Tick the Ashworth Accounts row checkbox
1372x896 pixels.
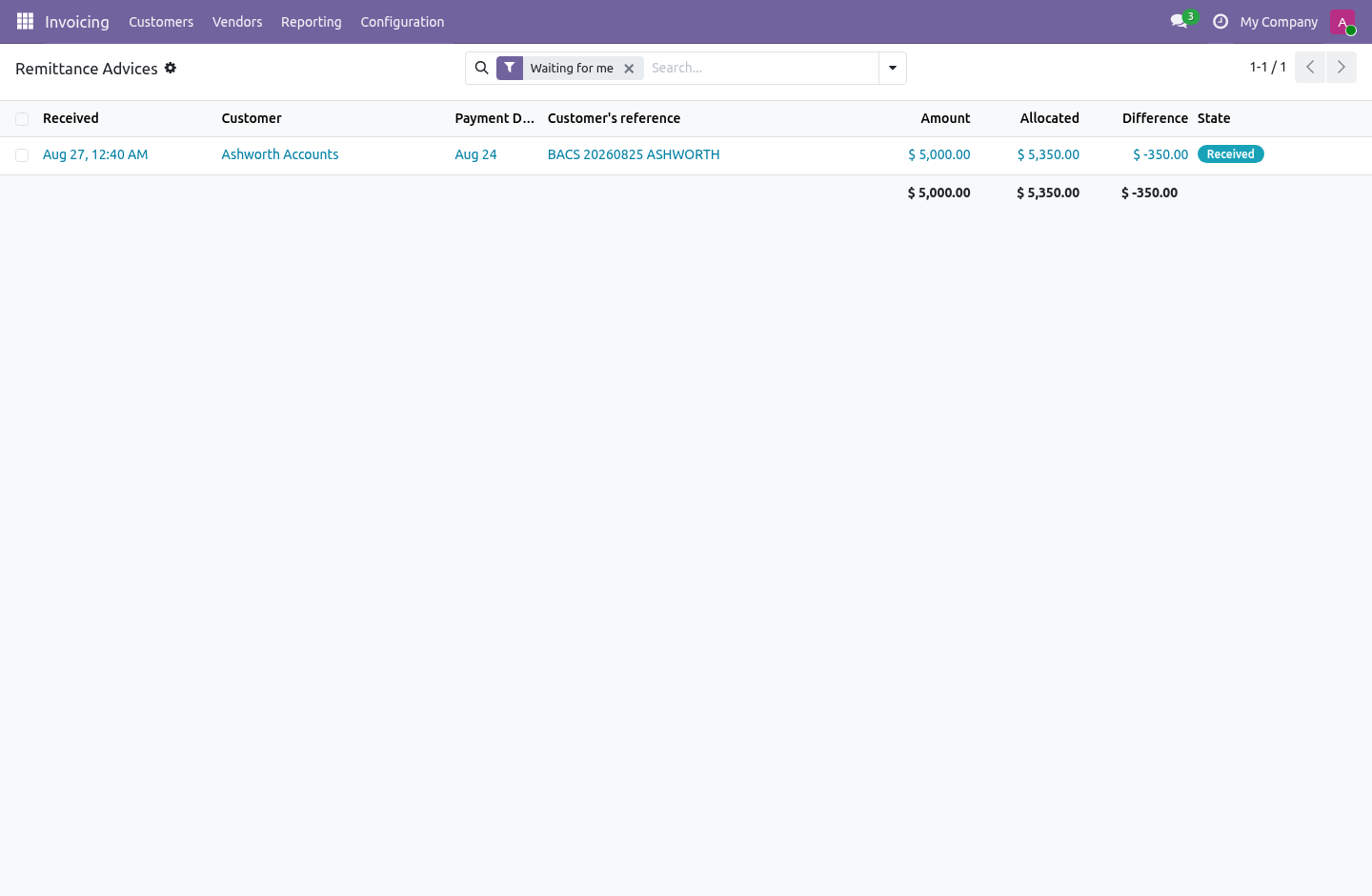point(22,155)
